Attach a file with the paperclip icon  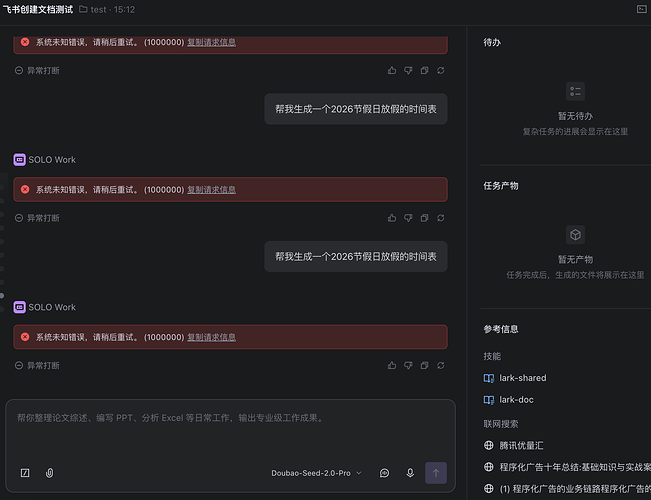click(49, 473)
